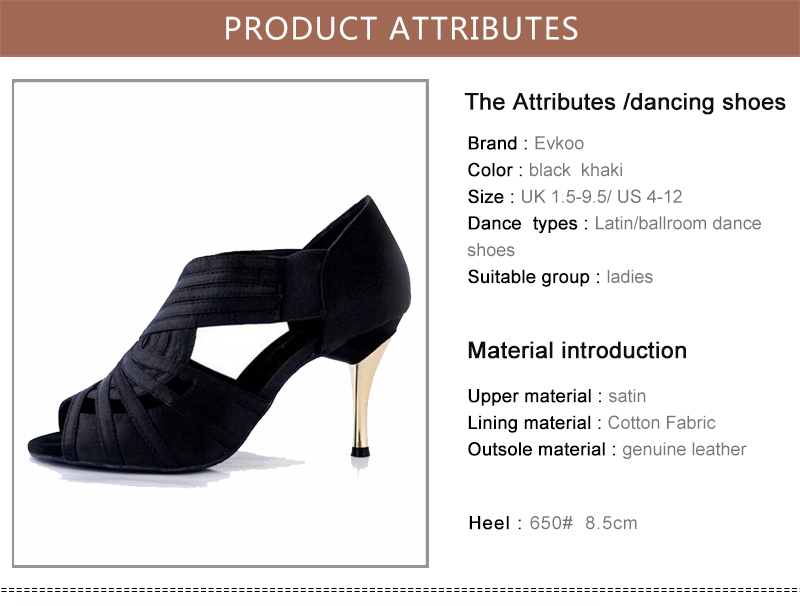Click the Dance types label
Viewport: 800px width, 606px height.
522,224
